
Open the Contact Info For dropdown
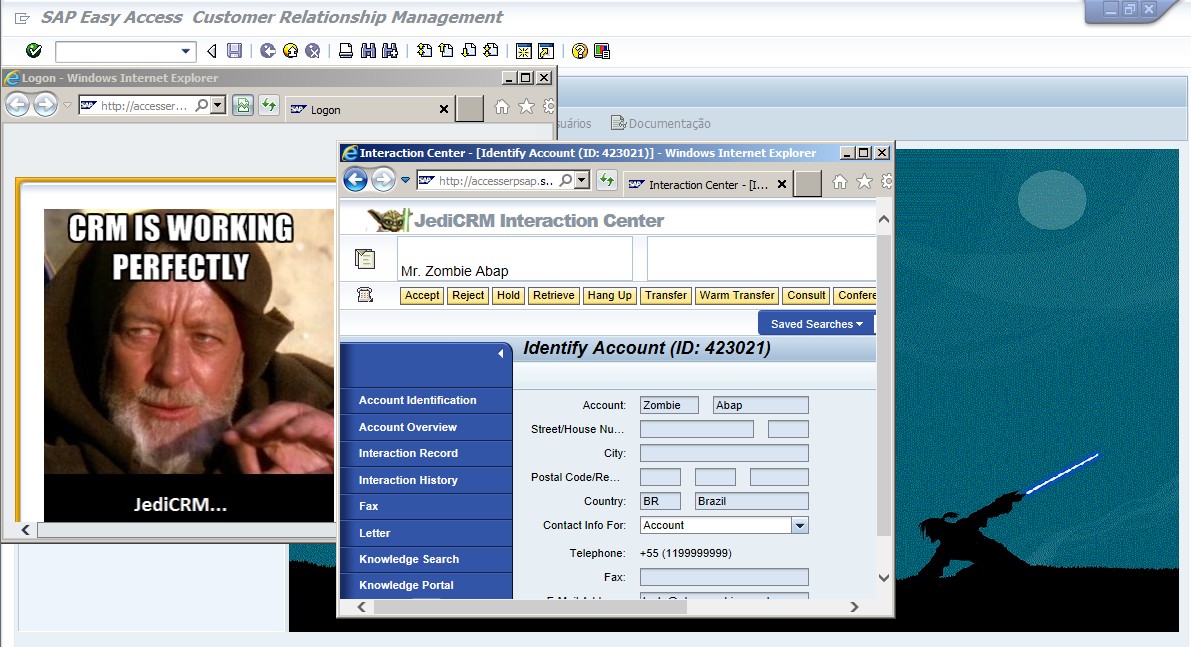(x=800, y=525)
